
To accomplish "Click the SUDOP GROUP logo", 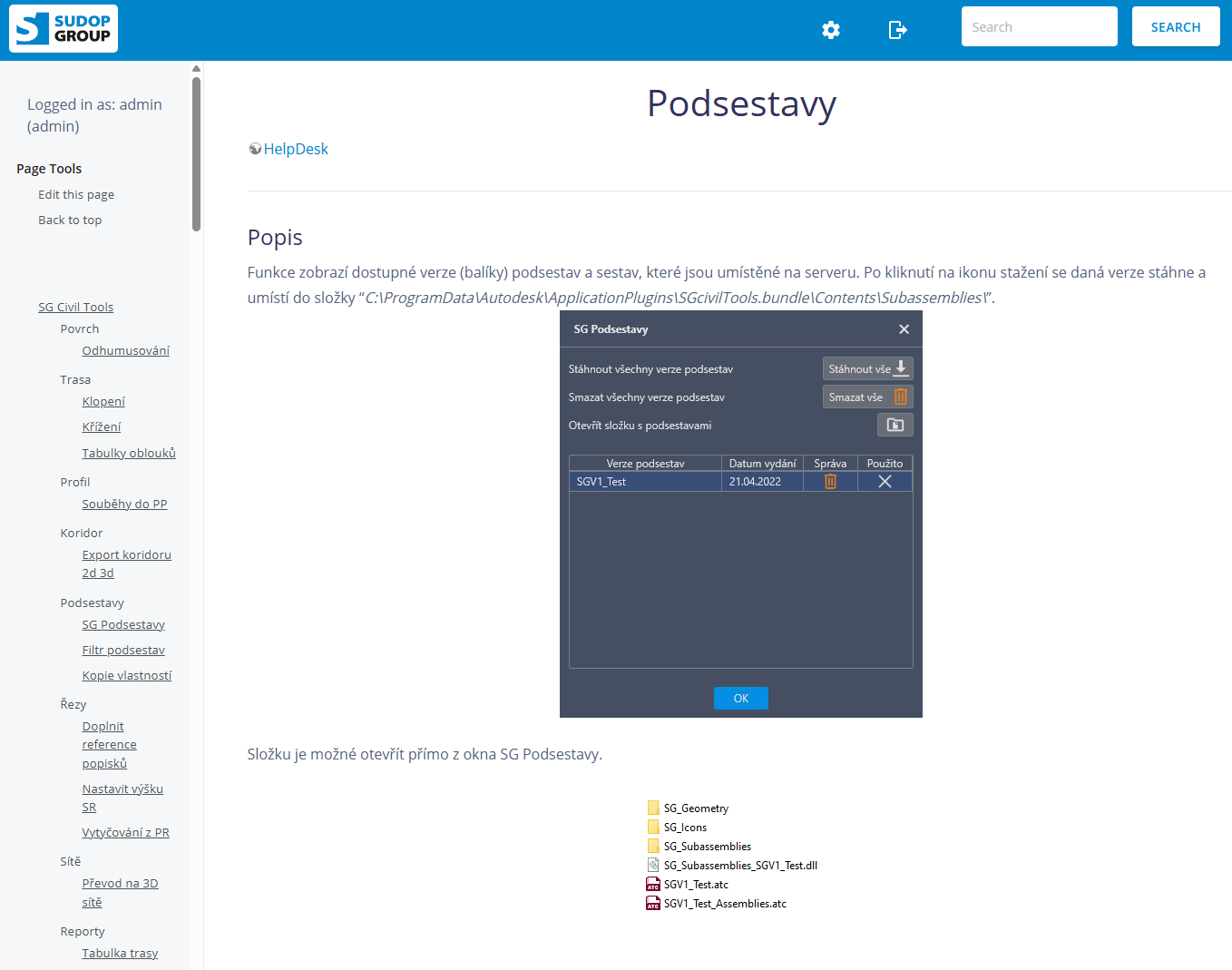I will click(64, 28).
